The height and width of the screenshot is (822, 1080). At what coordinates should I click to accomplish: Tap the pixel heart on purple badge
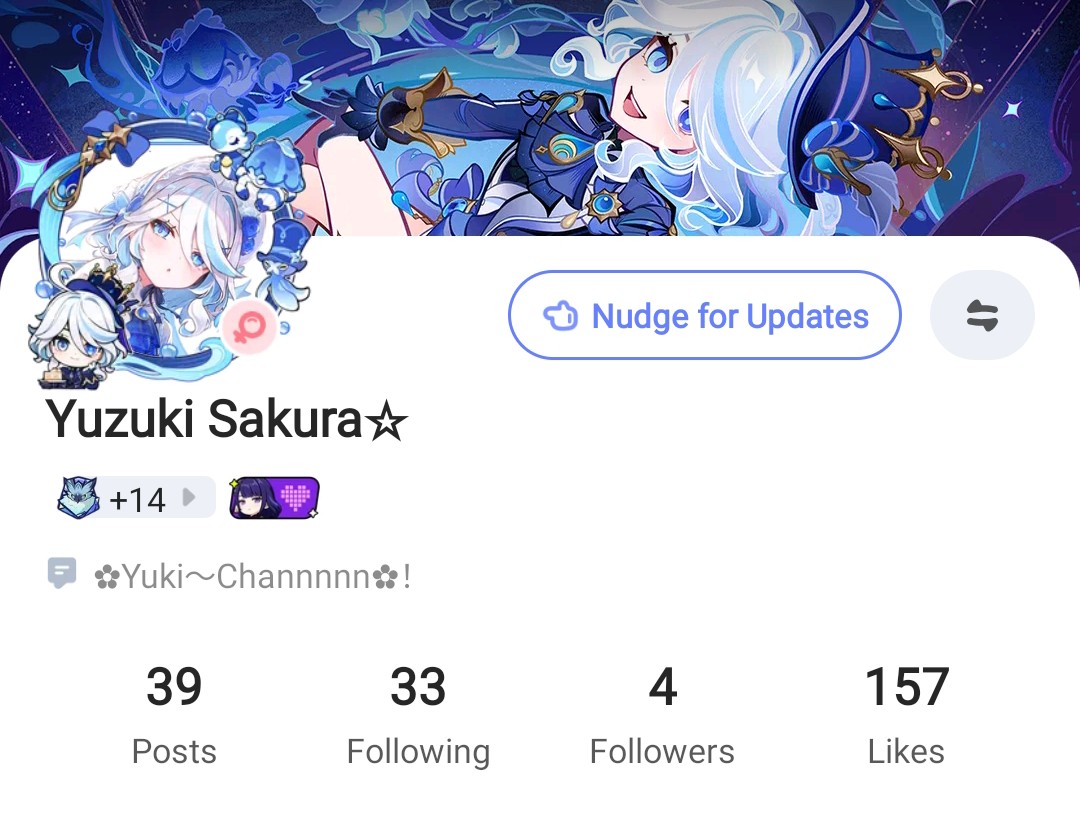click(296, 497)
